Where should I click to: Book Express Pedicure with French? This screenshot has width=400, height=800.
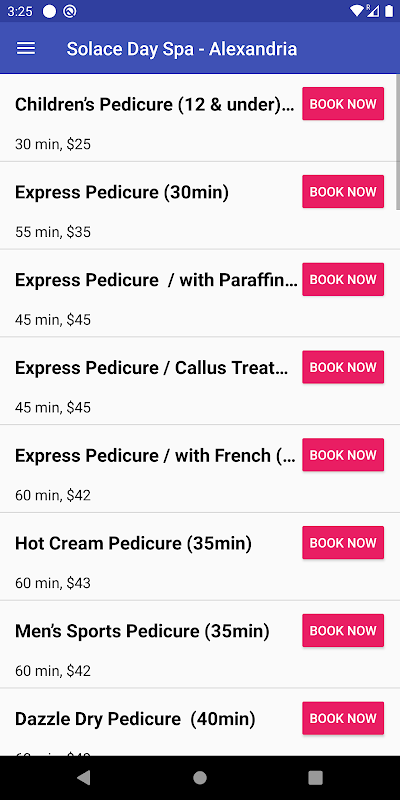pos(343,455)
